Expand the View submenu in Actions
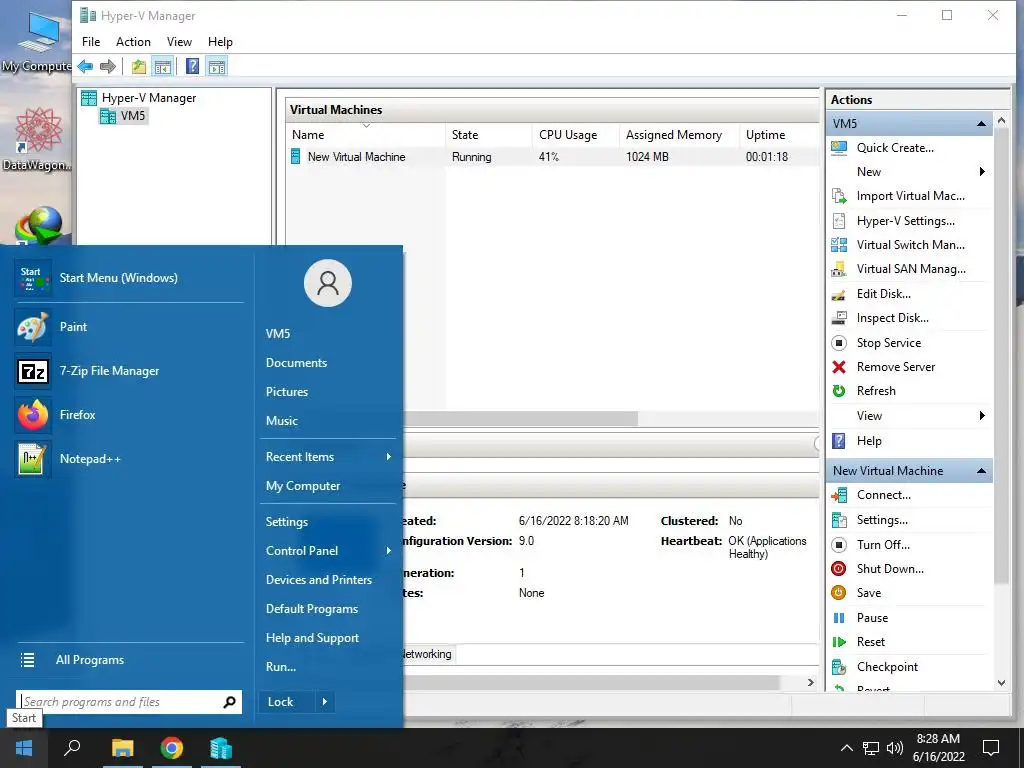This screenshot has width=1024, height=768. point(982,416)
